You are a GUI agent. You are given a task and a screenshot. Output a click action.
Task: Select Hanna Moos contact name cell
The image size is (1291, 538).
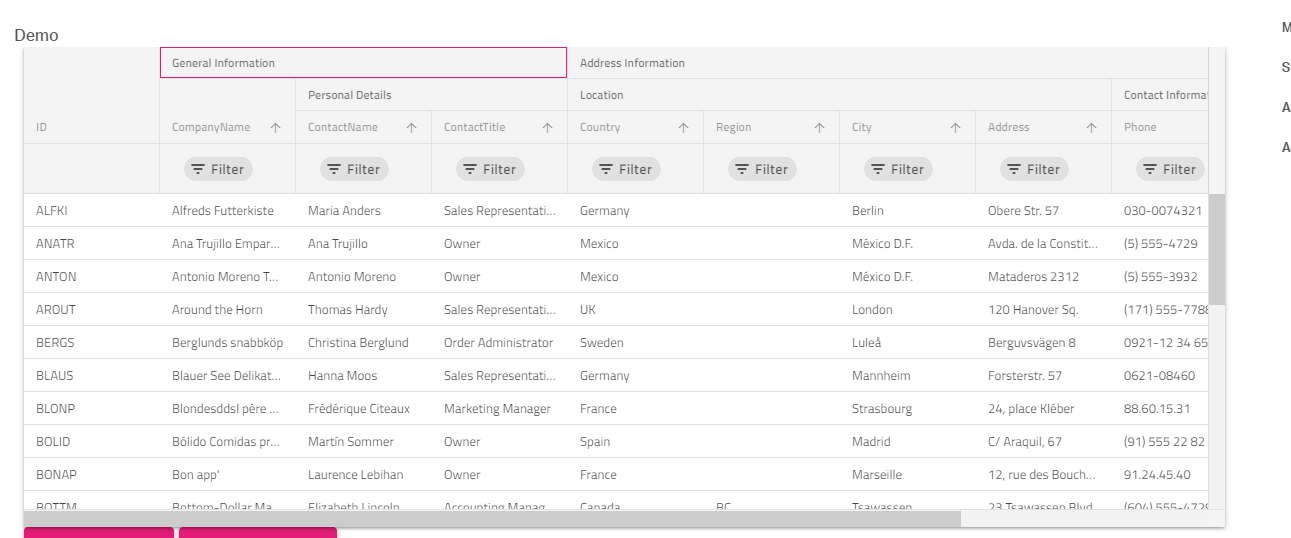click(x=363, y=376)
